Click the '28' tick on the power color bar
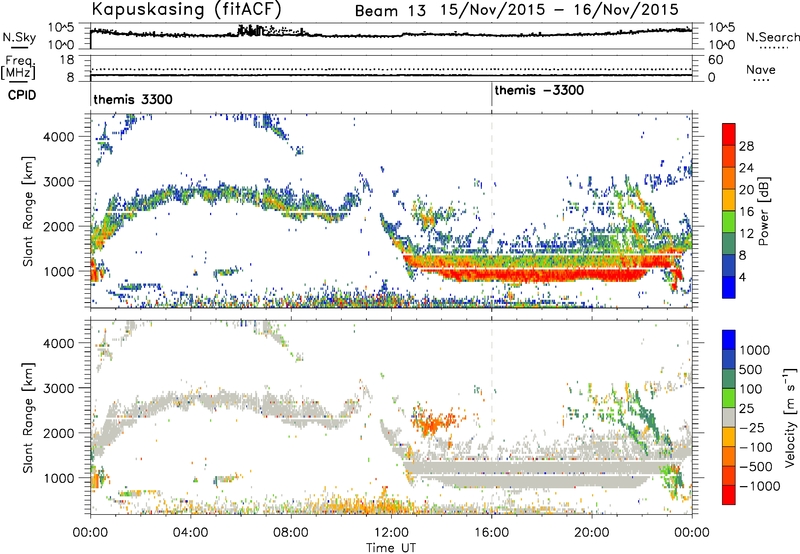Screen dimensions: 800x554 click(x=746, y=146)
